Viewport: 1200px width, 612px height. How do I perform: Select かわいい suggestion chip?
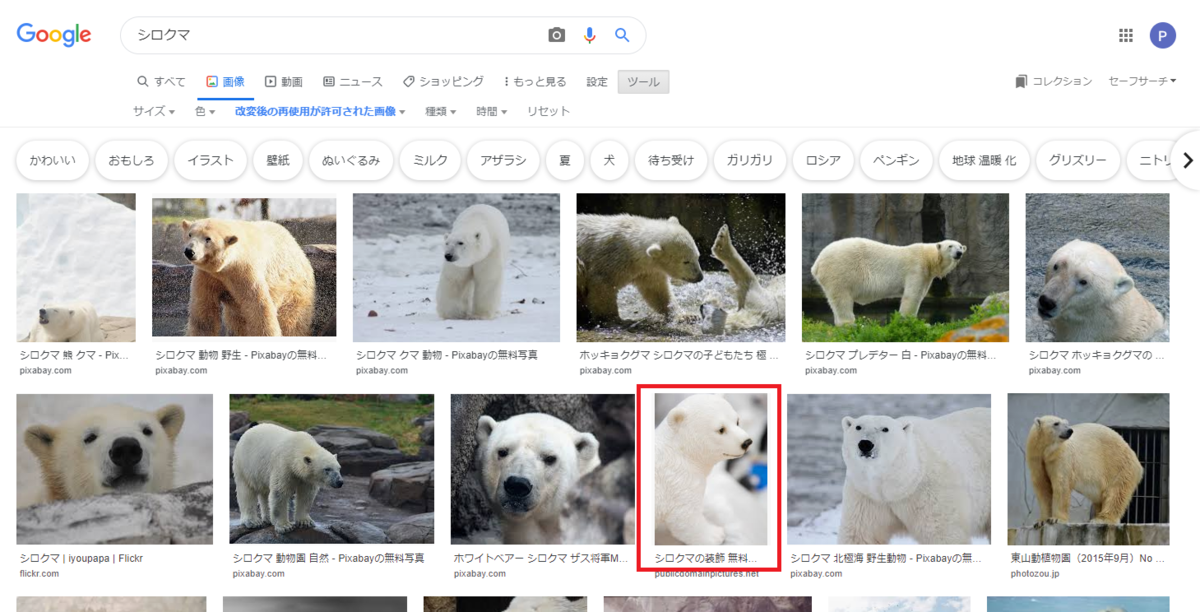click(53, 160)
